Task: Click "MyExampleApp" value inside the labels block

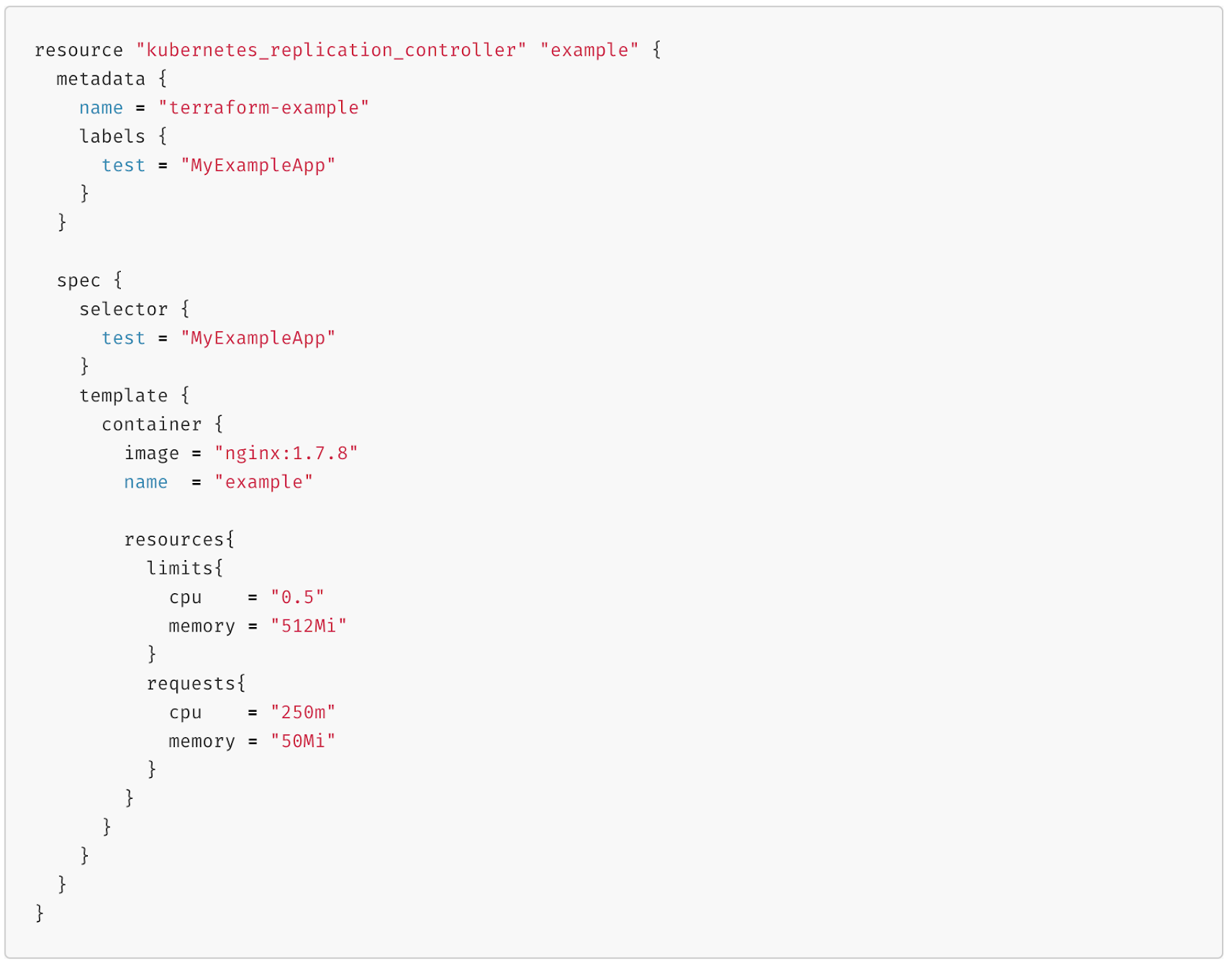Action: [258, 166]
